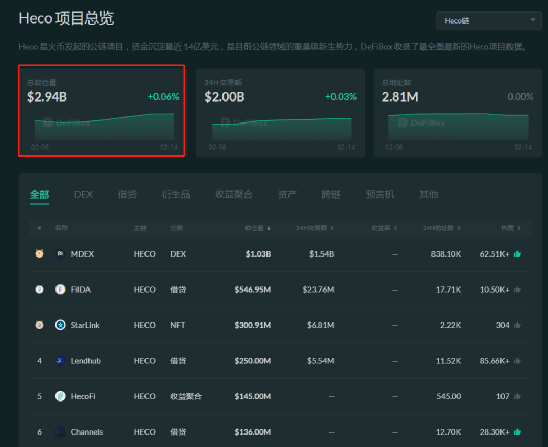
Task: Switch to the 收益聚合 tab
Action: point(234,194)
